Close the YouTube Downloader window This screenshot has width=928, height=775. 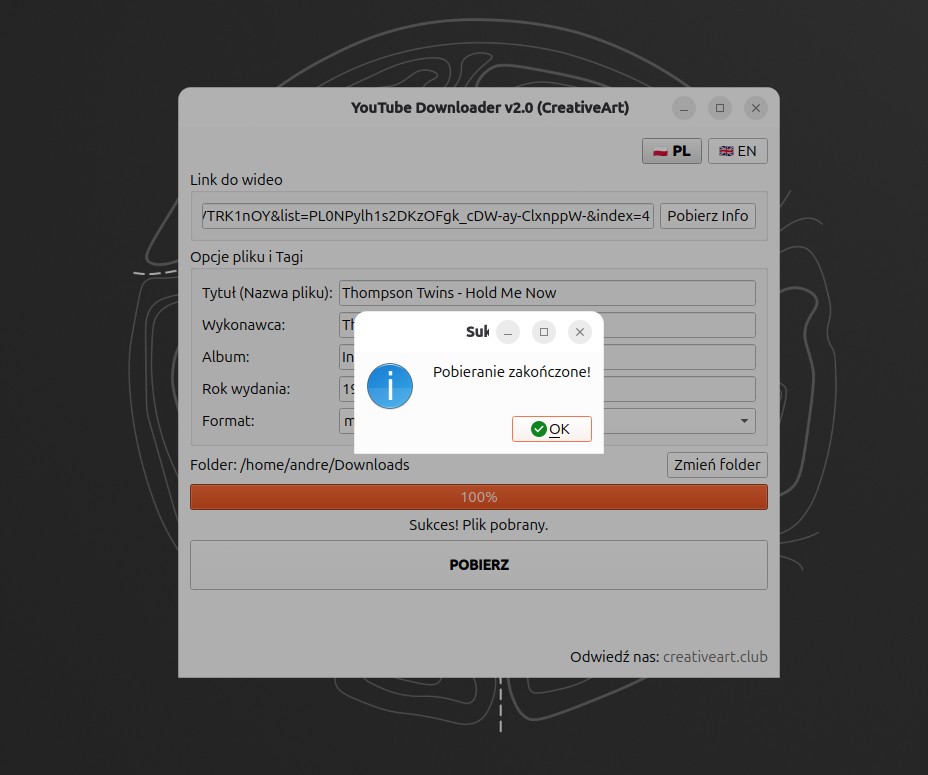coord(756,108)
